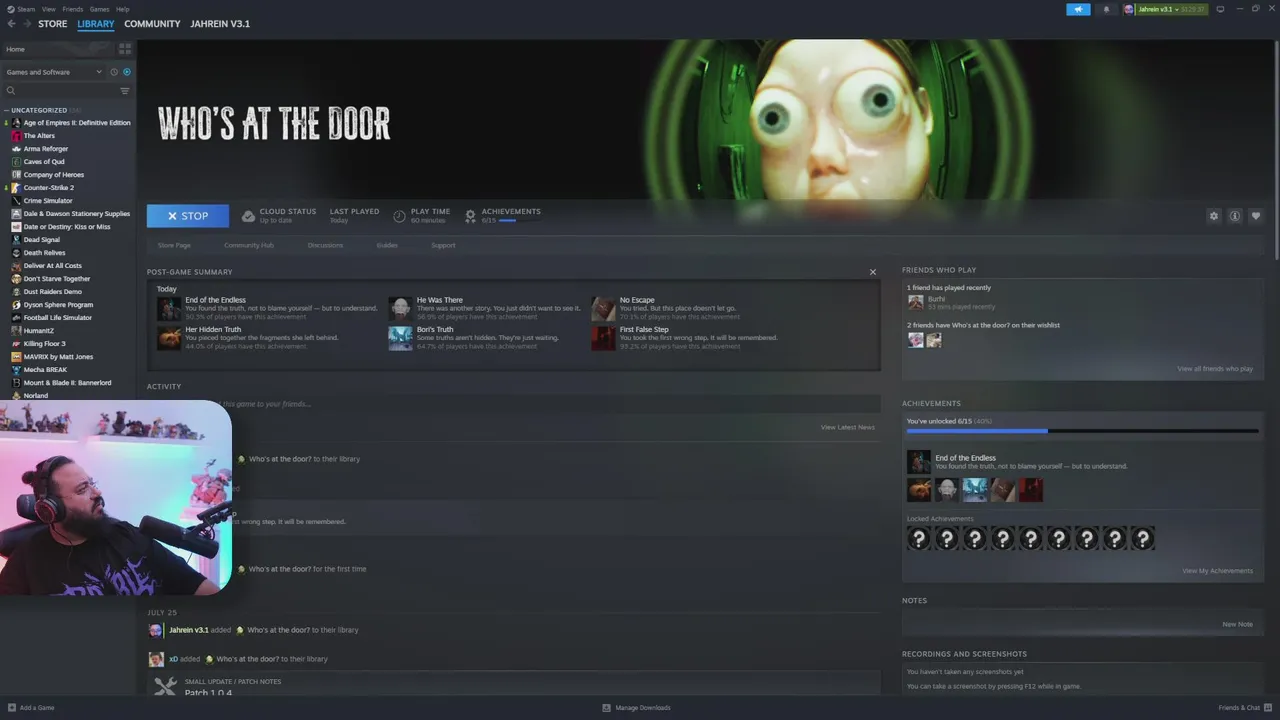Open Patch 1.0.4 update notes
This screenshot has width=1280, height=720.
(x=208, y=693)
